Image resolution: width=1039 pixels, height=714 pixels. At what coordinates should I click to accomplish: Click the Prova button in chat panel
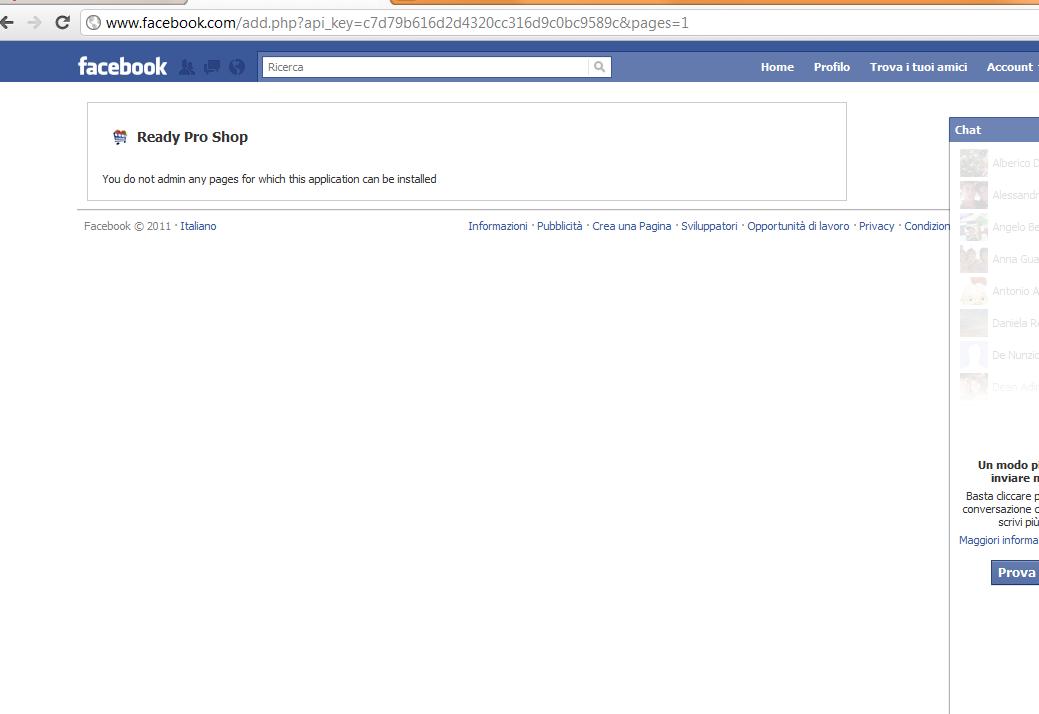pyautogui.click(x=1015, y=572)
